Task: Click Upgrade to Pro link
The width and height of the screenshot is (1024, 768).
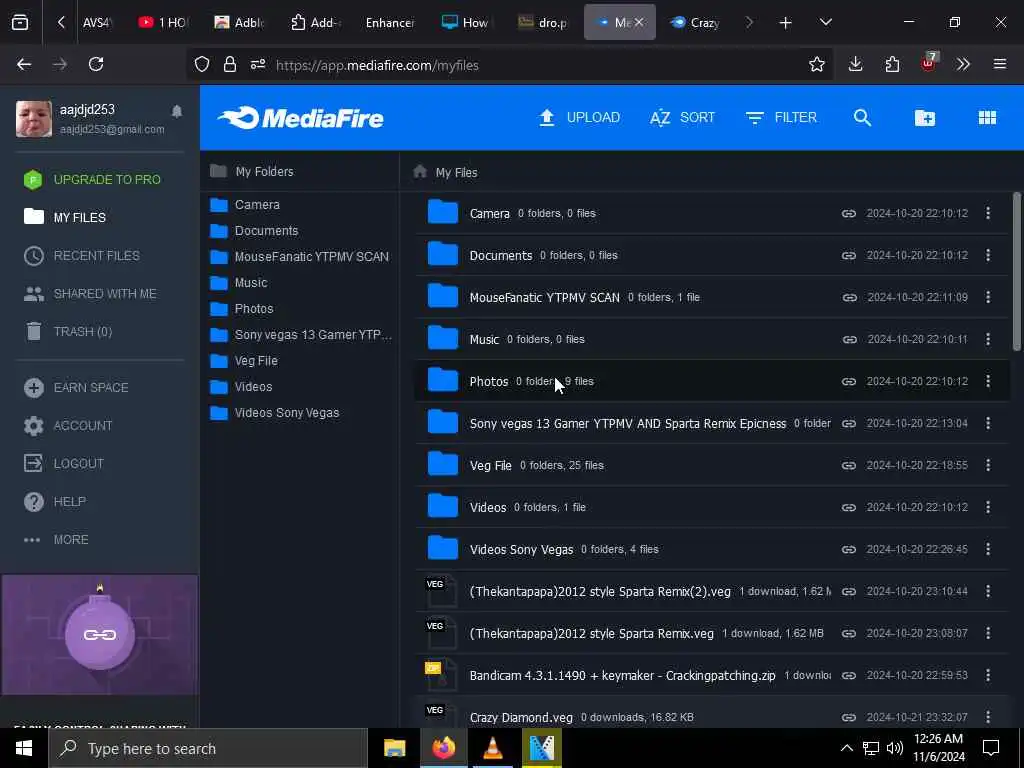Action: [x=92, y=180]
